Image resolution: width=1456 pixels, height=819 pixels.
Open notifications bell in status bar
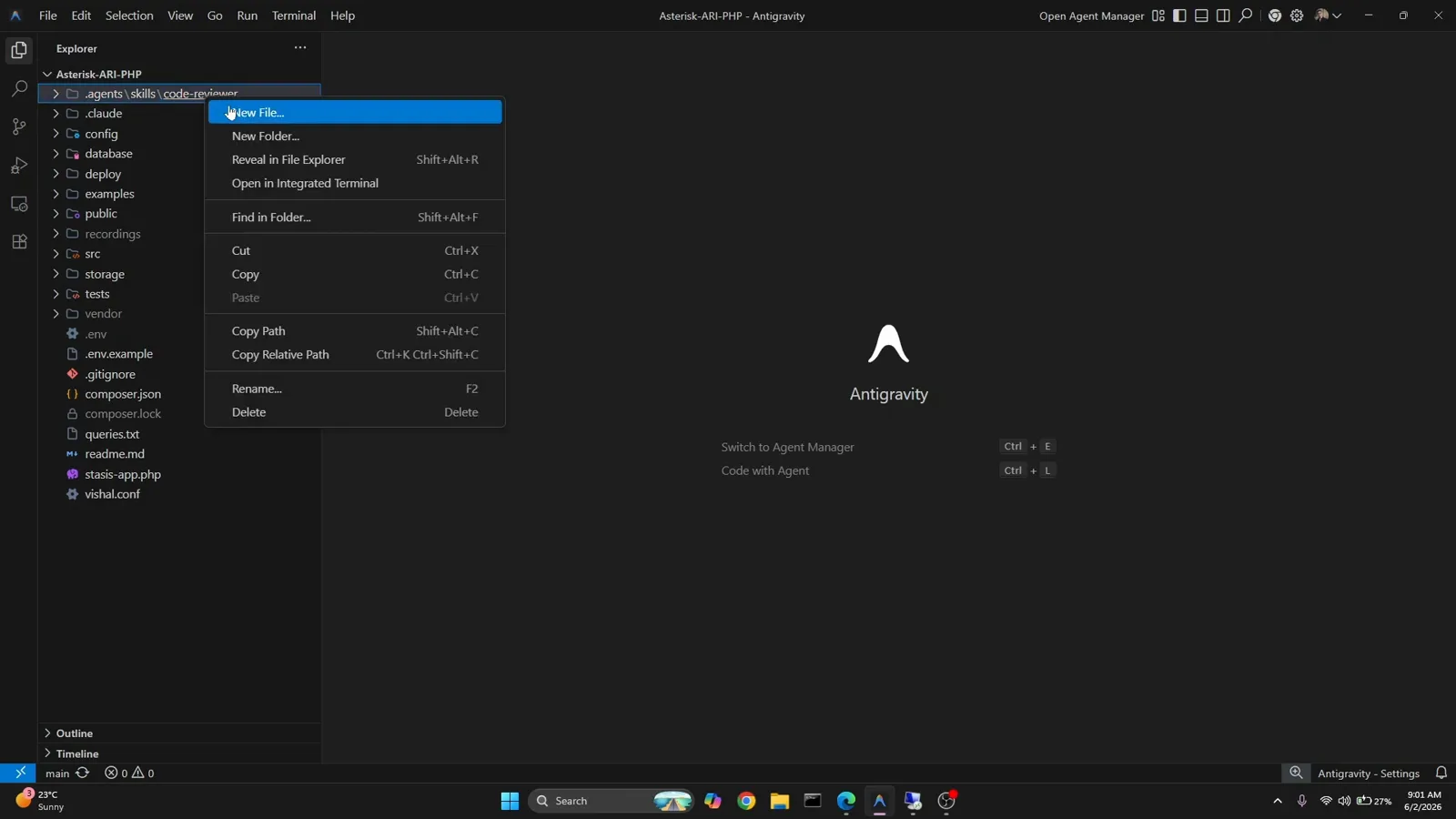(x=1441, y=773)
